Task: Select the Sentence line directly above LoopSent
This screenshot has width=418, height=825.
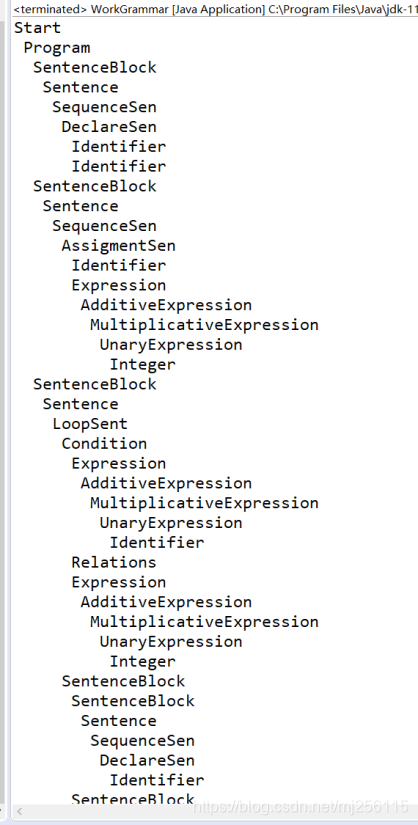Action: [x=81, y=404]
